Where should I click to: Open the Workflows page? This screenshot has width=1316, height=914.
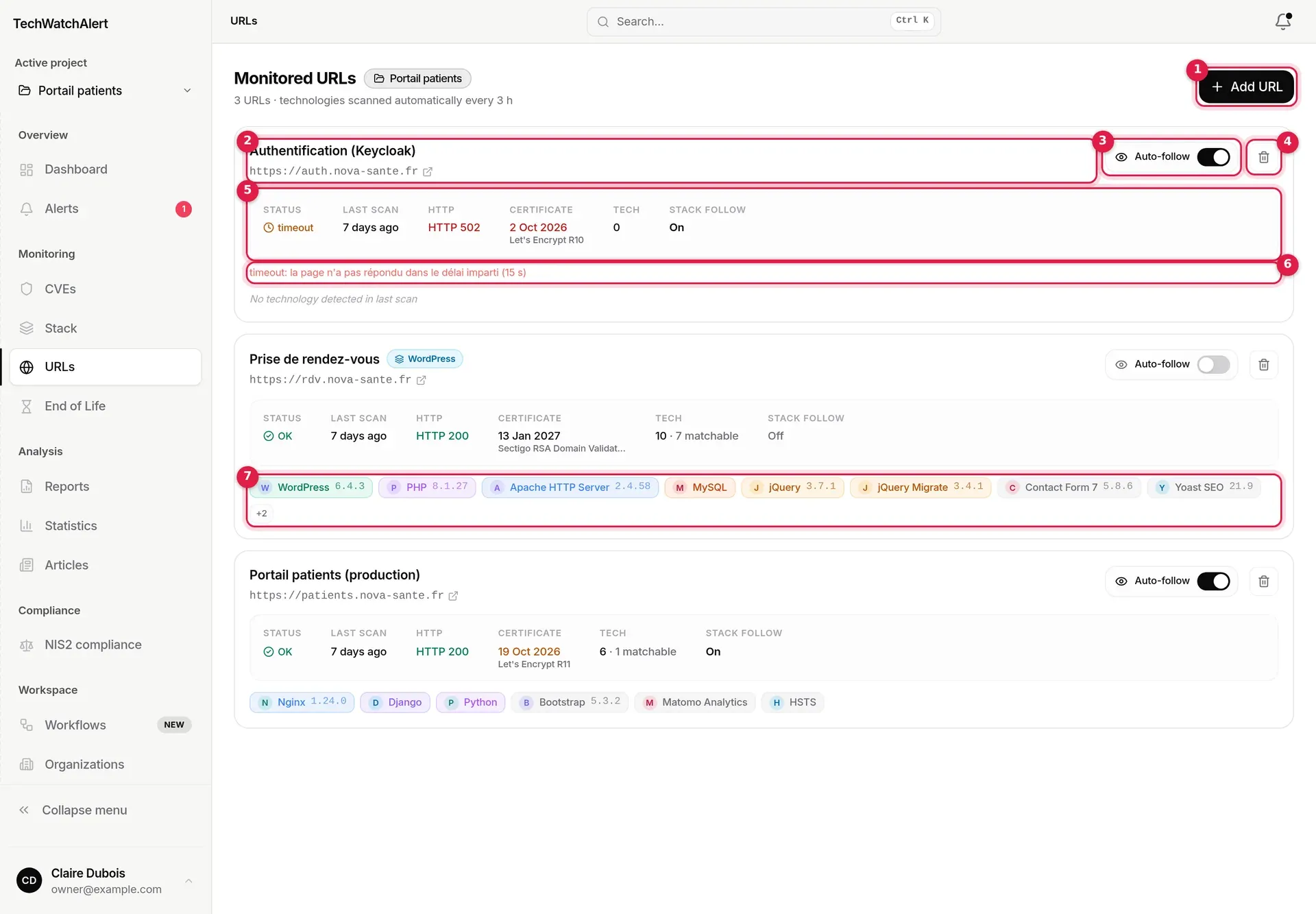tap(105, 725)
